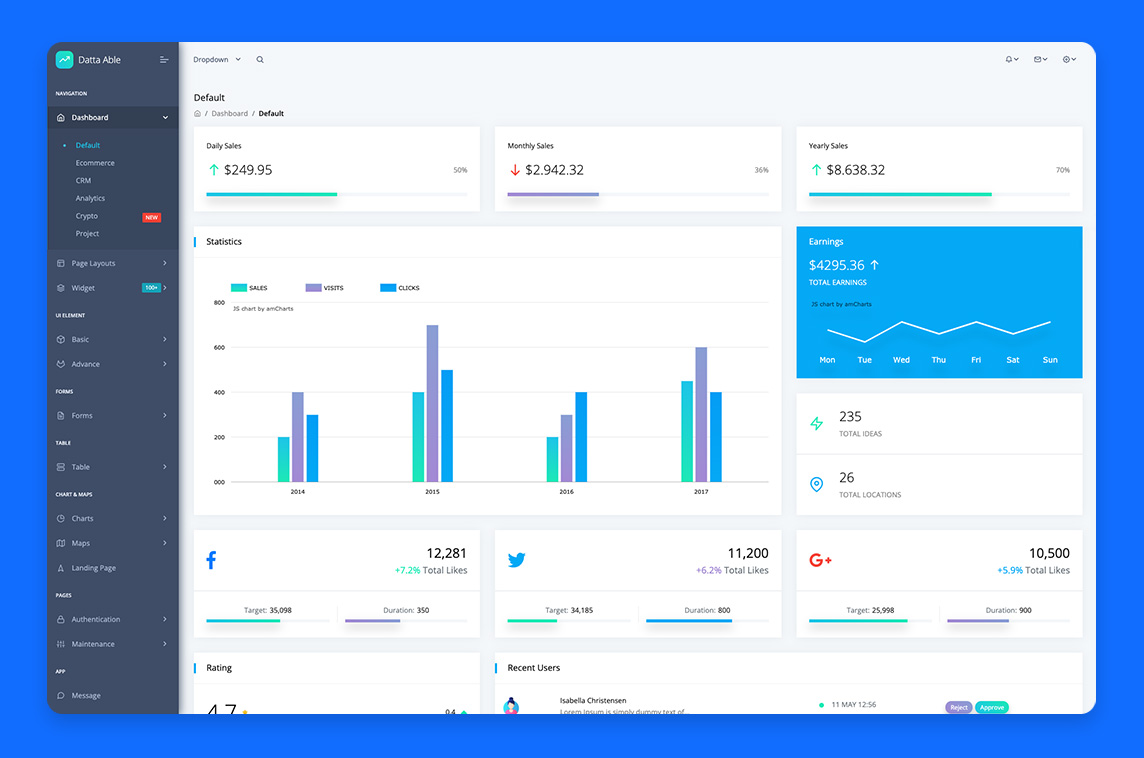Toggle the VISITS legend series
1144x758 pixels.
pyautogui.click(x=325, y=288)
